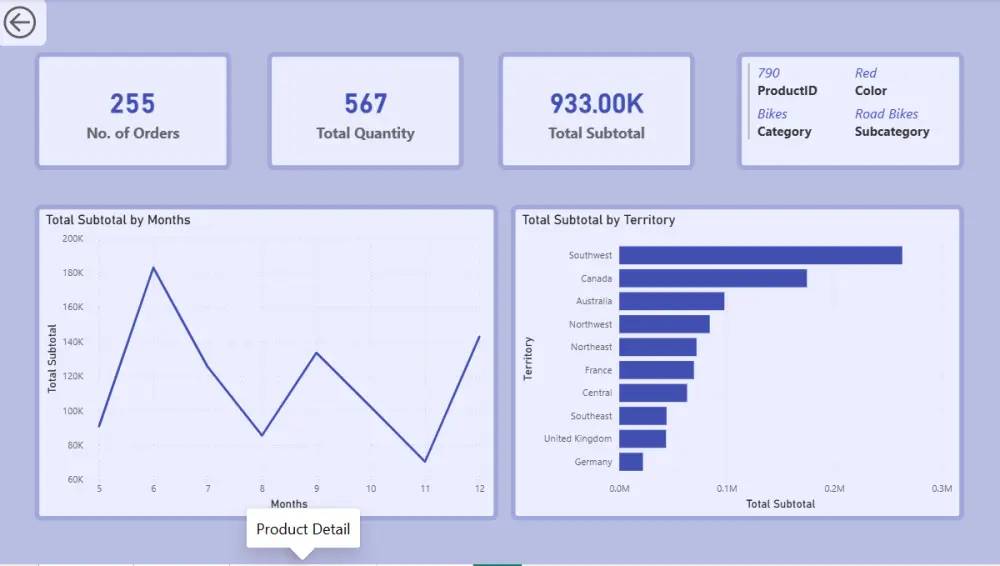Screen dimensions: 1000x566
Task: Click the month 11 low point on line
Action: (425, 461)
